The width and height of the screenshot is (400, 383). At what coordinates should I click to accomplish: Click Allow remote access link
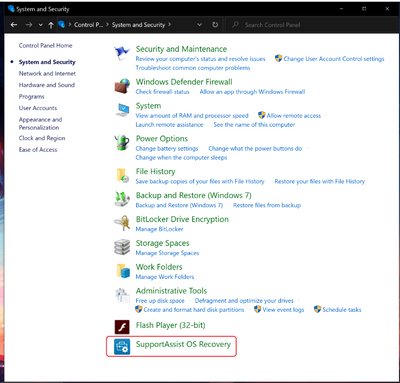pos(293,116)
